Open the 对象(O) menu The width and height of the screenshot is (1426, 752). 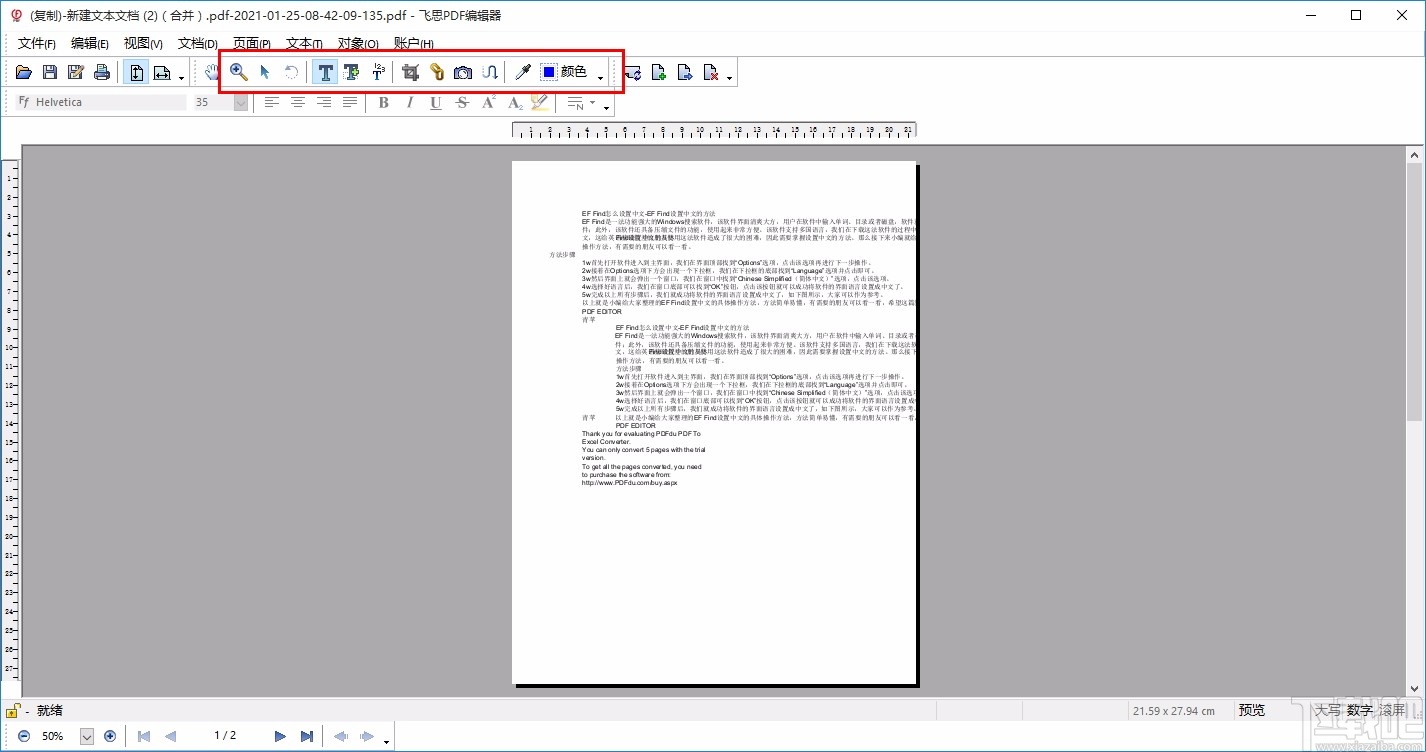(x=358, y=43)
